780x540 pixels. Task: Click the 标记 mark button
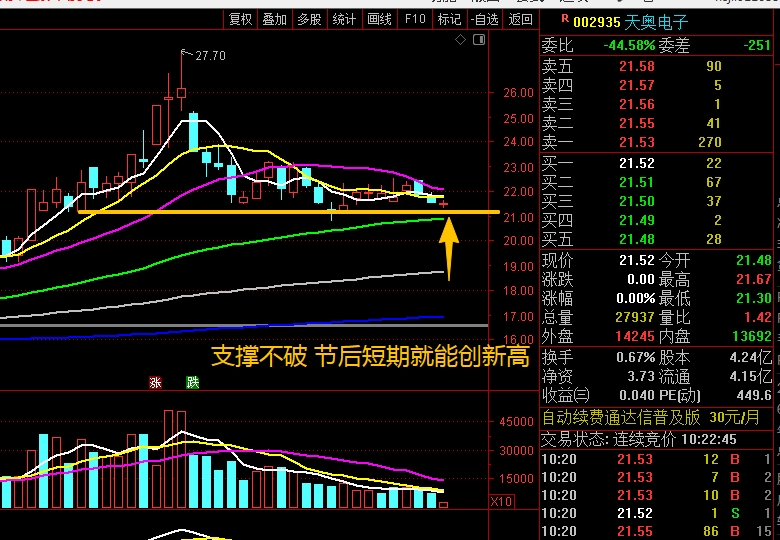coord(449,19)
